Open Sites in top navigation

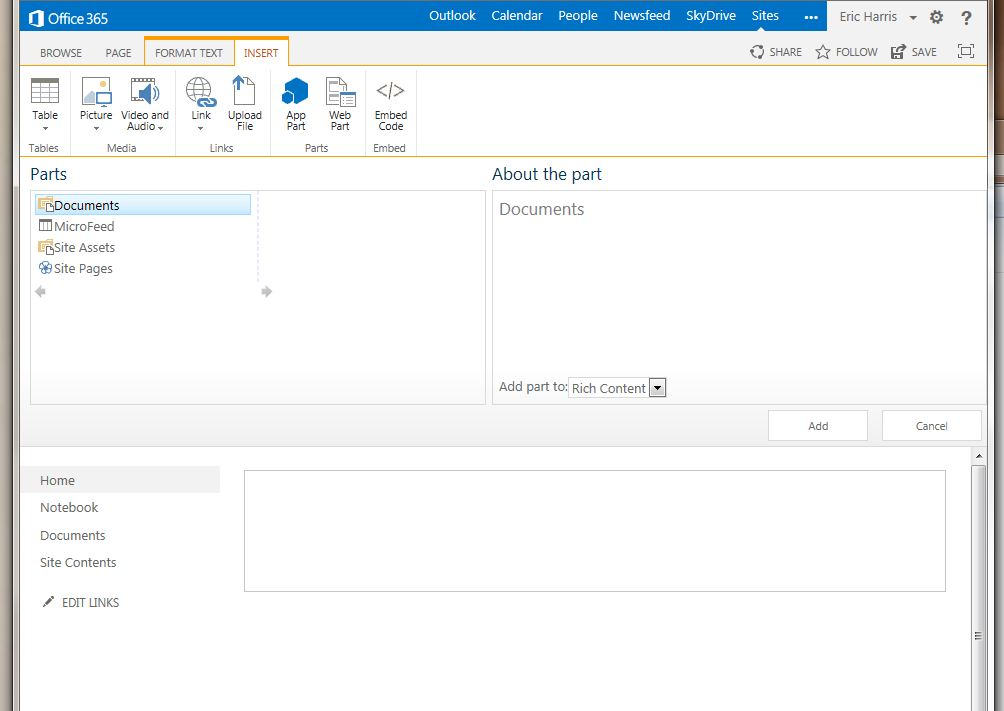click(x=765, y=16)
